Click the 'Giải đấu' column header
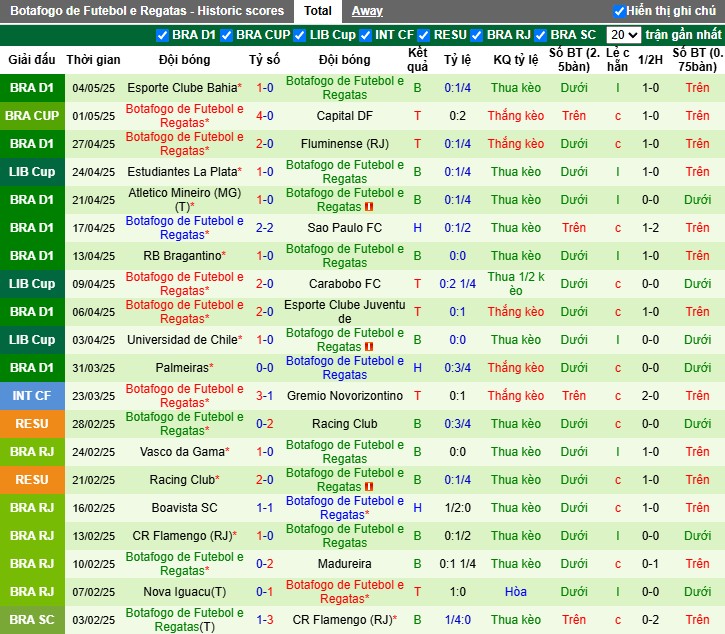The height and width of the screenshot is (634, 725). pyautogui.click(x=32, y=60)
